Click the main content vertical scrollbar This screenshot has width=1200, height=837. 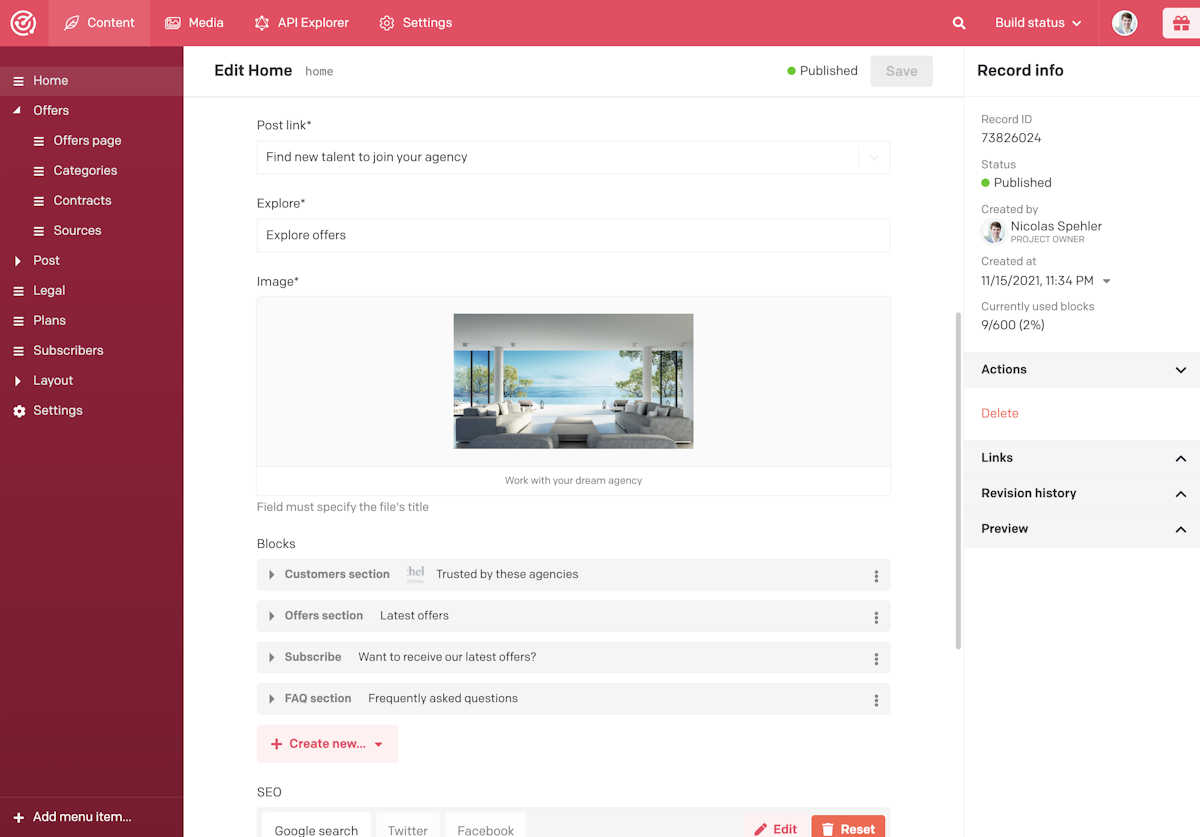(958, 481)
